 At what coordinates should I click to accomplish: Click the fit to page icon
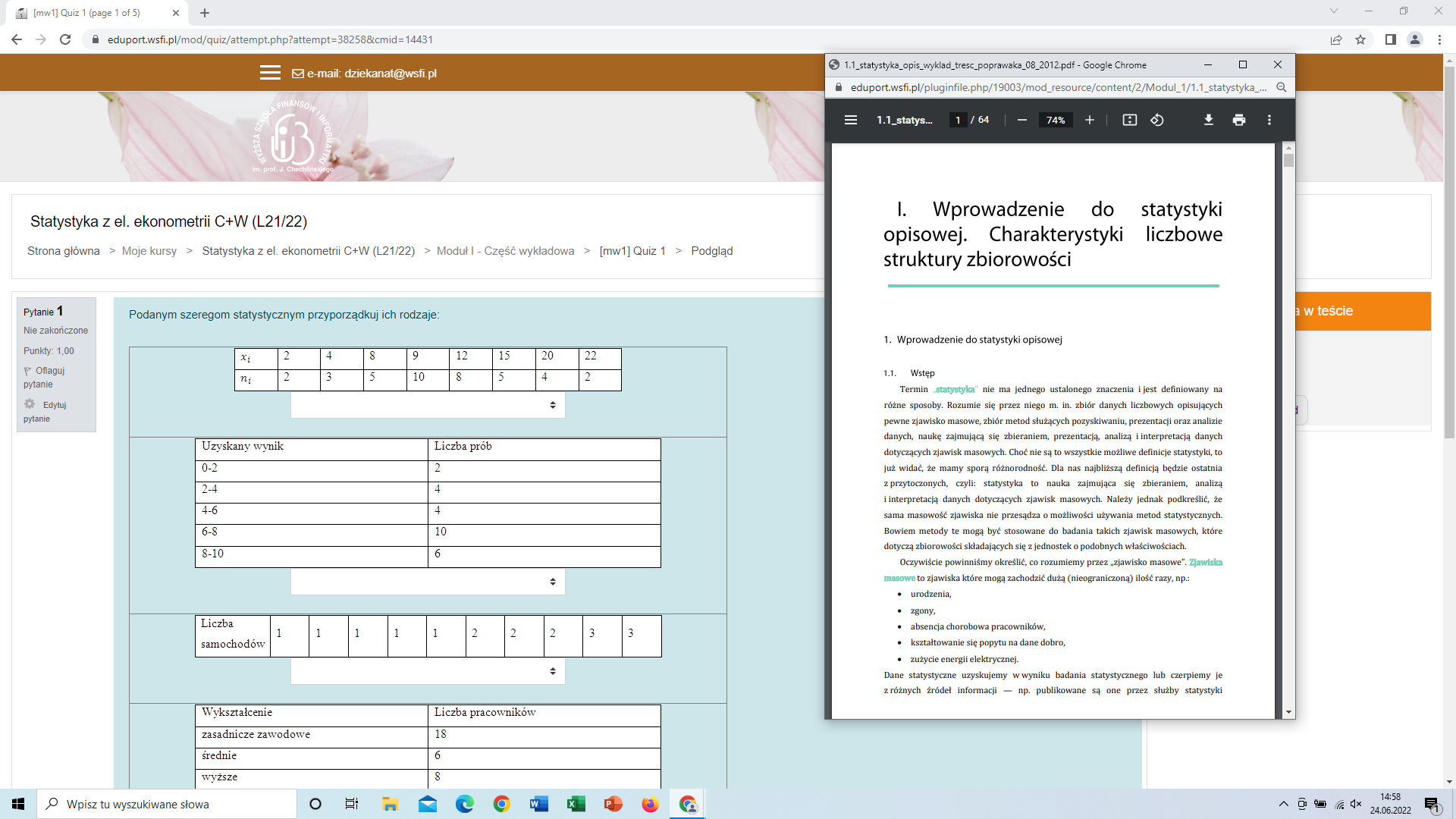click(x=1130, y=120)
